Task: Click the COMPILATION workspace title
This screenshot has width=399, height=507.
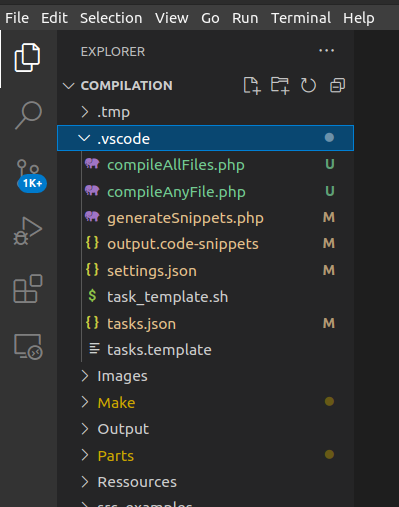Action: click(127, 86)
